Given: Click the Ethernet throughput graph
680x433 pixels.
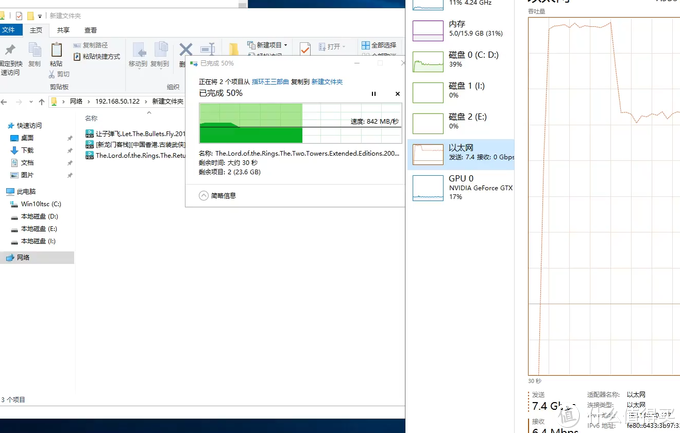Looking at the screenshot, I should [x=604, y=196].
